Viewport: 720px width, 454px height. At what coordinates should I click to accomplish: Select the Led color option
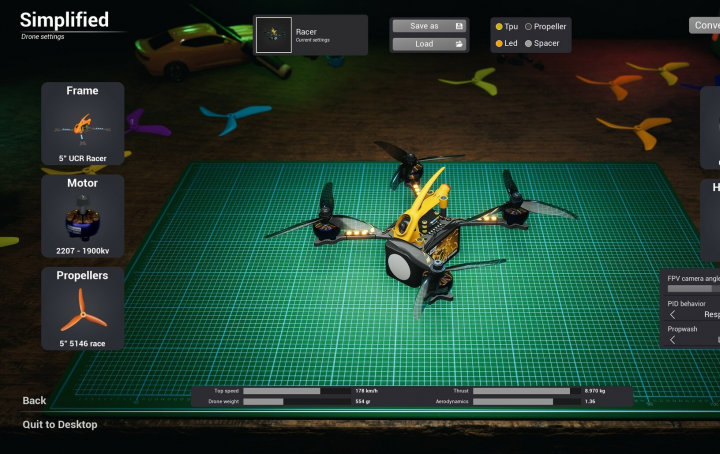(x=500, y=44)
